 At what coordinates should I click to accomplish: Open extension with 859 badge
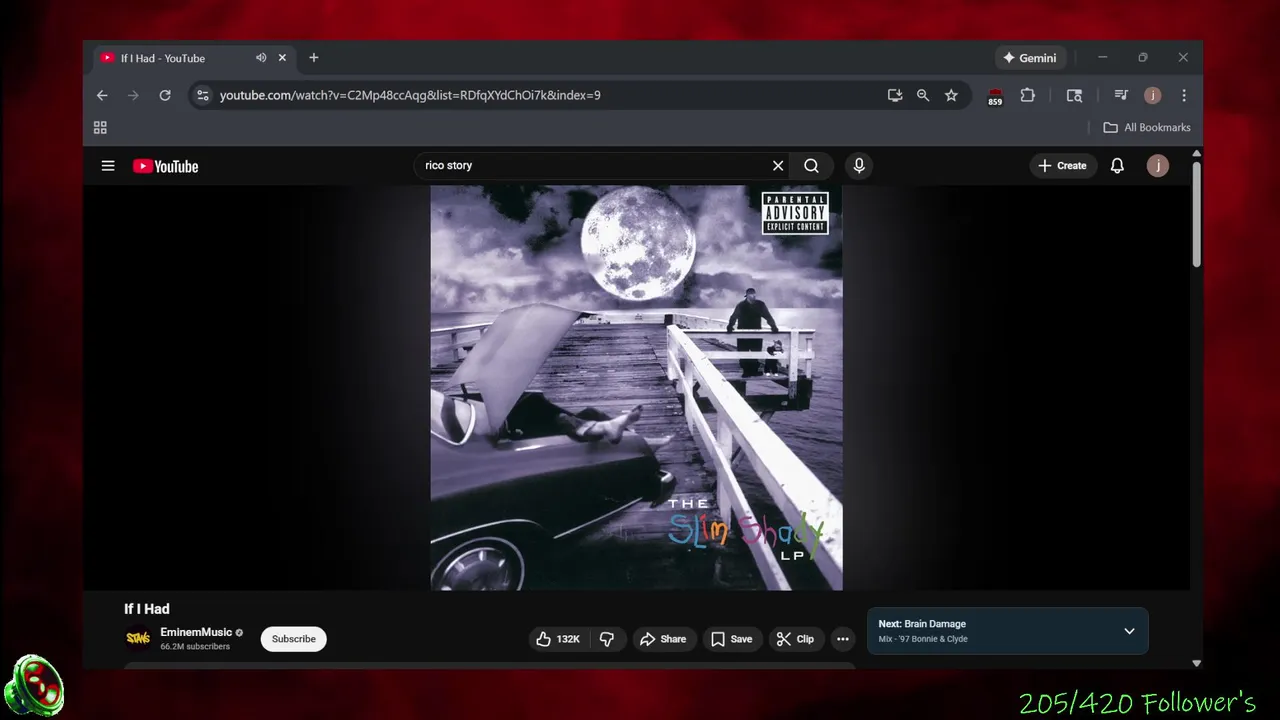tap(995, 96)
